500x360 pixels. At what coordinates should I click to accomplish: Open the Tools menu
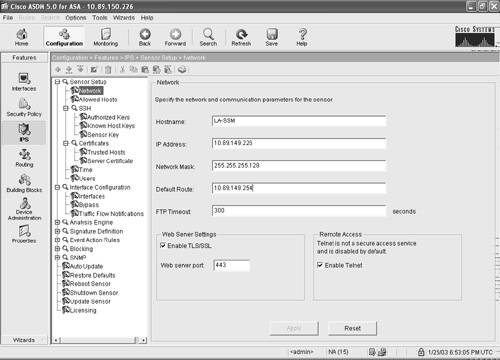tap(100, 18)
